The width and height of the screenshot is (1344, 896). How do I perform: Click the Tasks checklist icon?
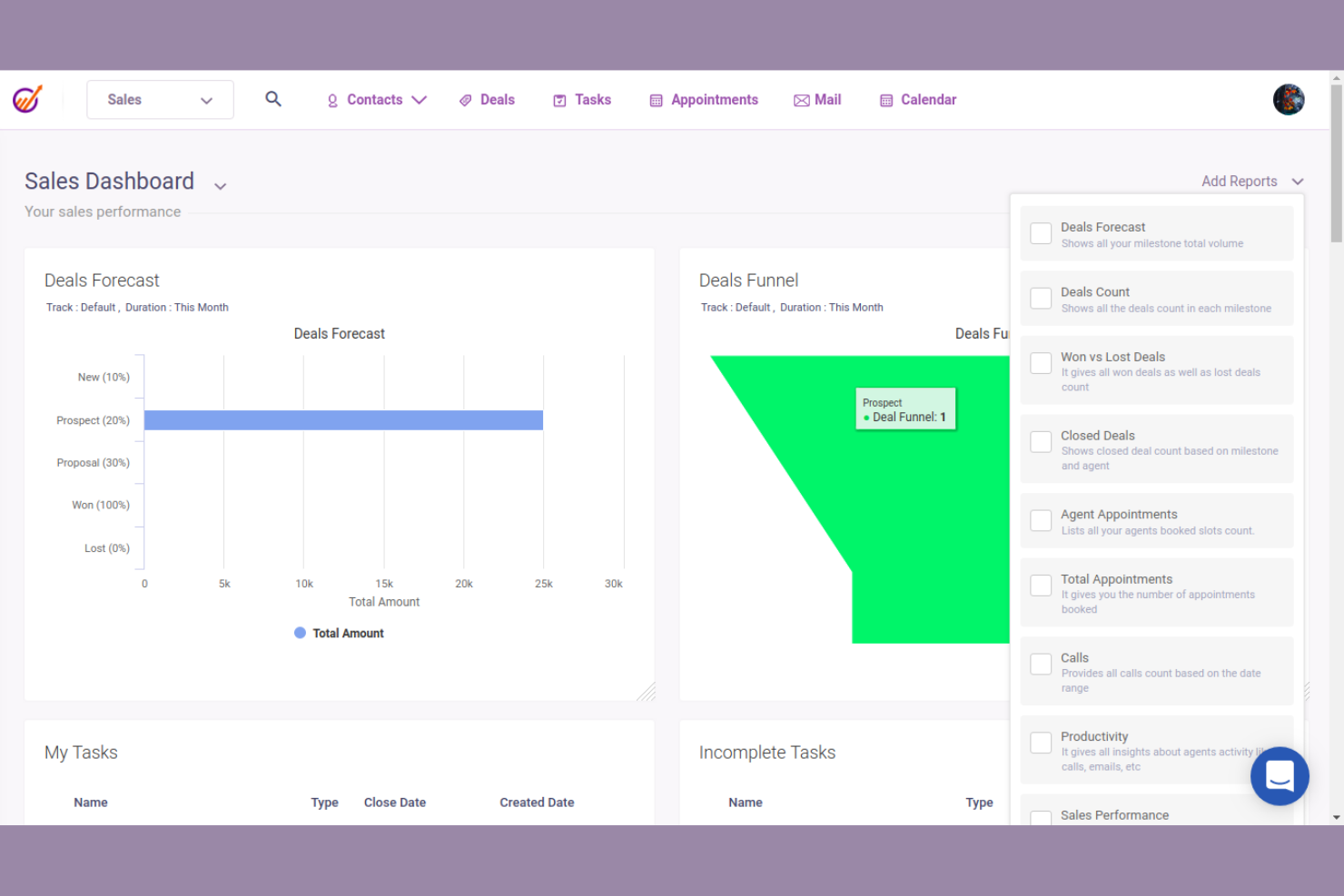(x=559, y=101)
